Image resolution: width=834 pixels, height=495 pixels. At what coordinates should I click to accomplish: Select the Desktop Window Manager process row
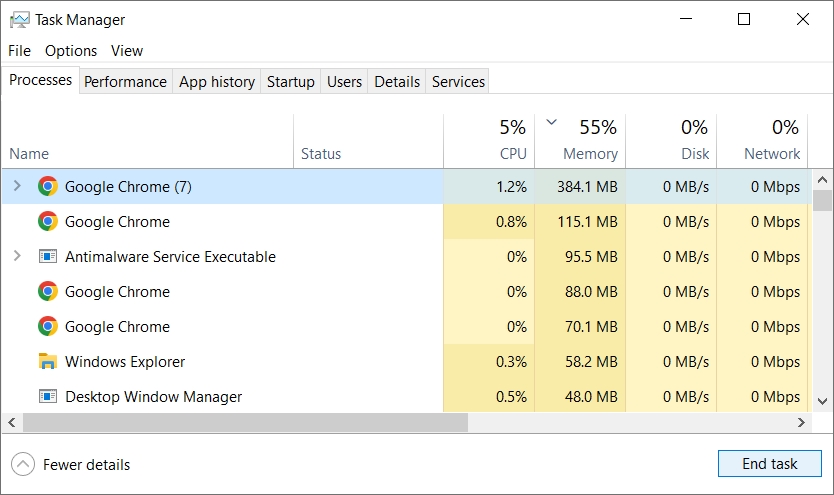click(407, 397)
